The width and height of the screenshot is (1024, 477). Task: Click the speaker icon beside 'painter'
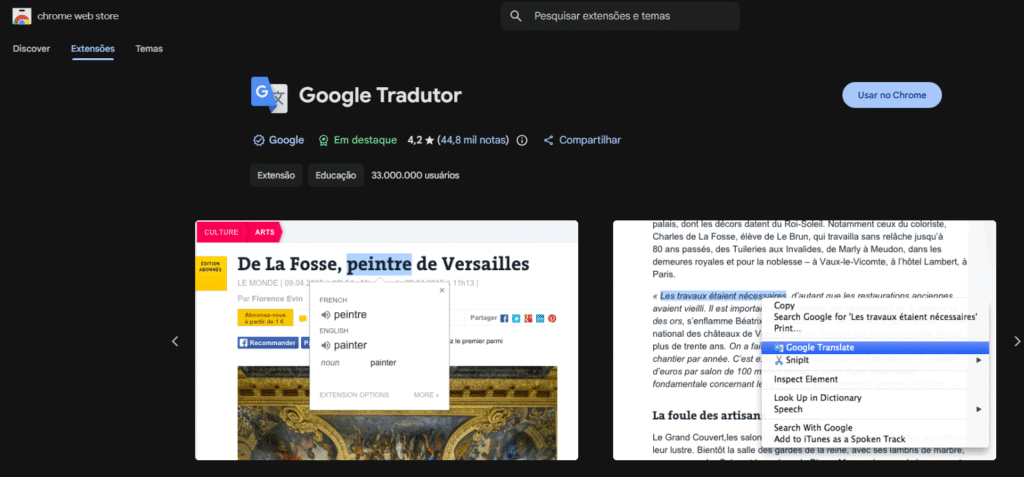(325, 345)
